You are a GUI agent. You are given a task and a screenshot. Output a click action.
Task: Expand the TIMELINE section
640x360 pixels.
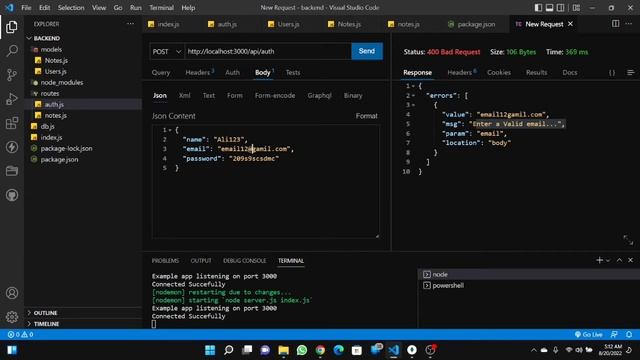click(83, 324)
